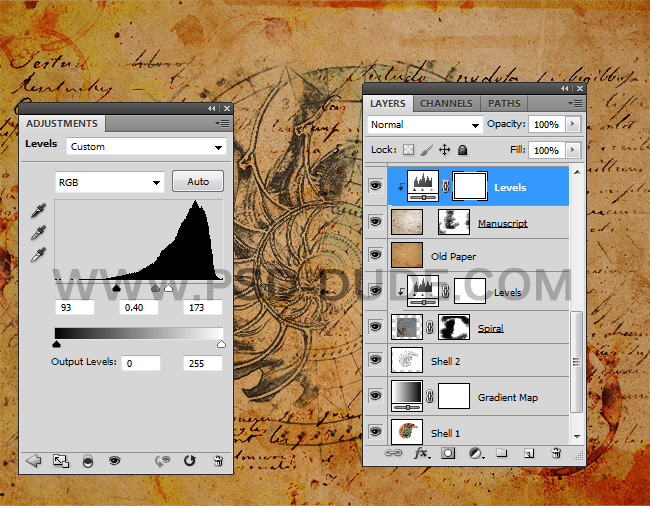
Task: Open the layer style fx menu
Action: coord(422,453)
